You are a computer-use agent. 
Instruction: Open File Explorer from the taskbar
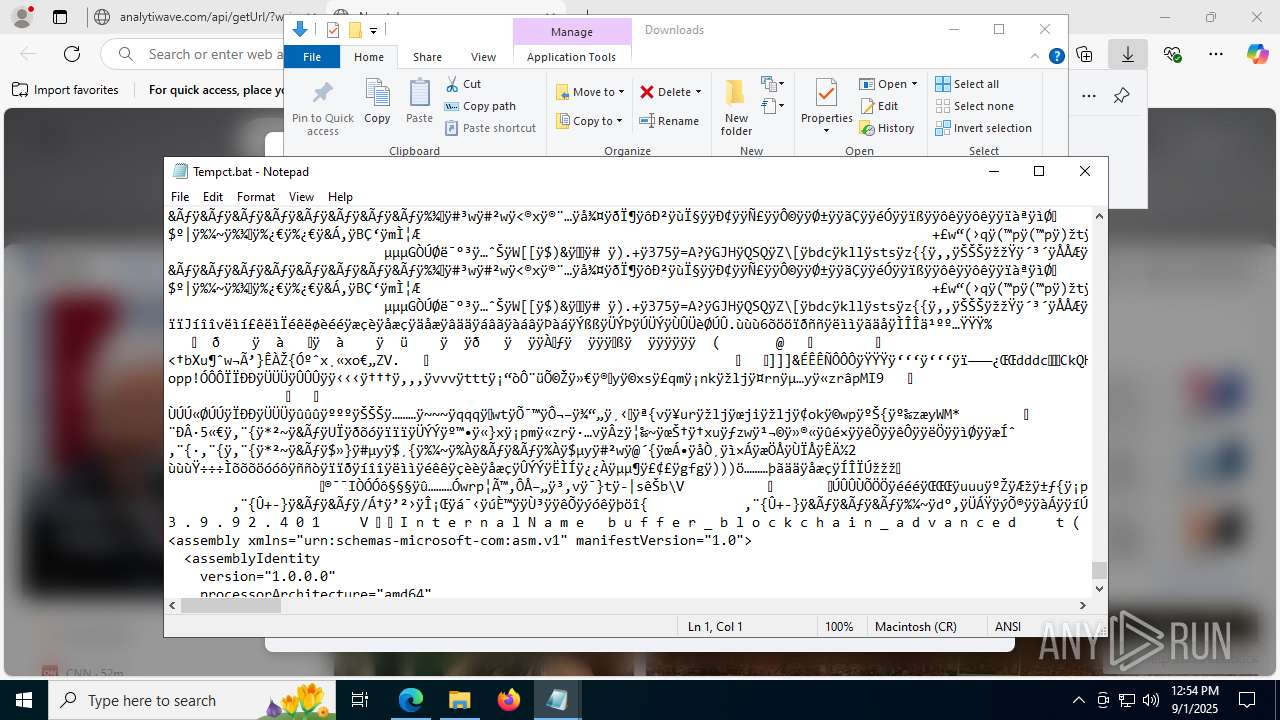click(459, 700)
